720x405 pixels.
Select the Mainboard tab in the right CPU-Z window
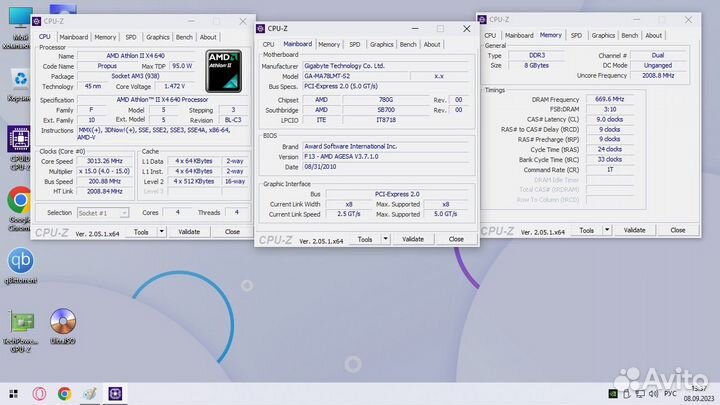(519, 35)
